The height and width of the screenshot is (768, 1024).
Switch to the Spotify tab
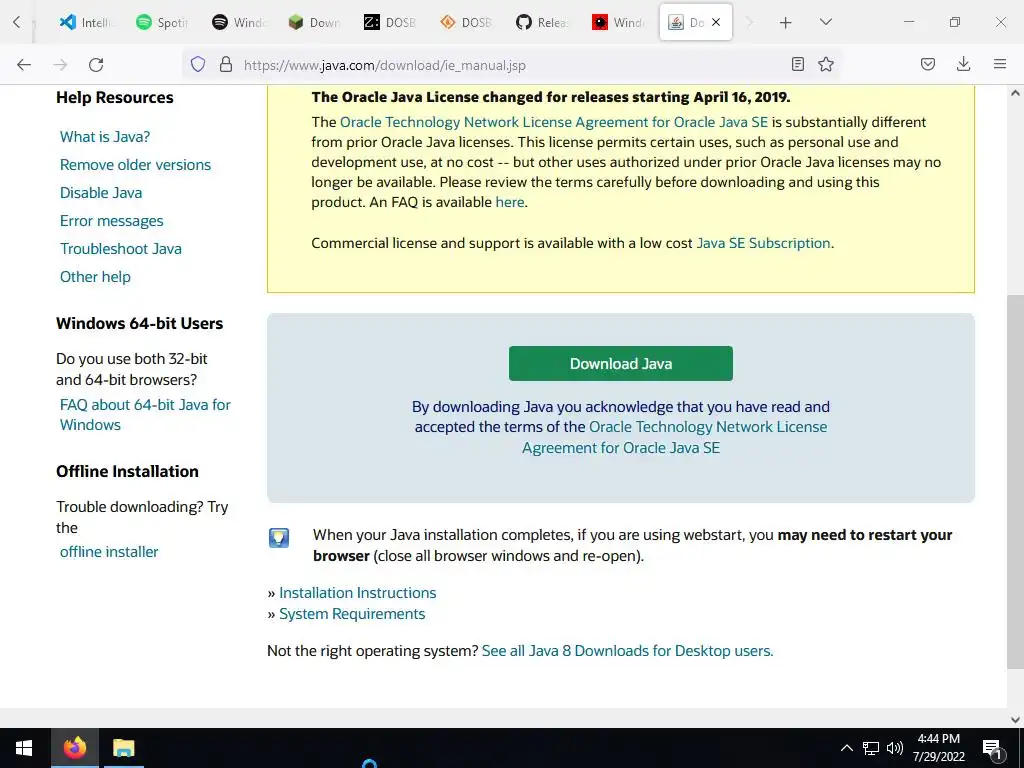pos(161,22)
